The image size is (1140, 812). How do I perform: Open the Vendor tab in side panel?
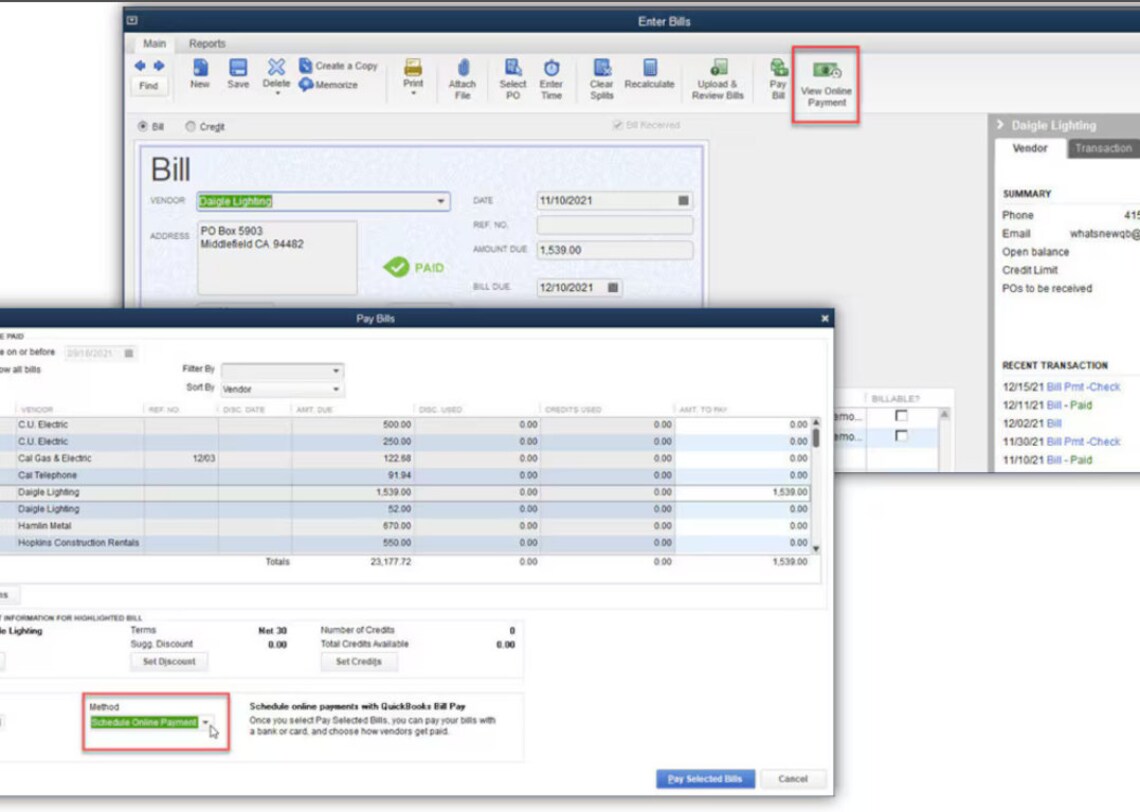coord(1029,148)
